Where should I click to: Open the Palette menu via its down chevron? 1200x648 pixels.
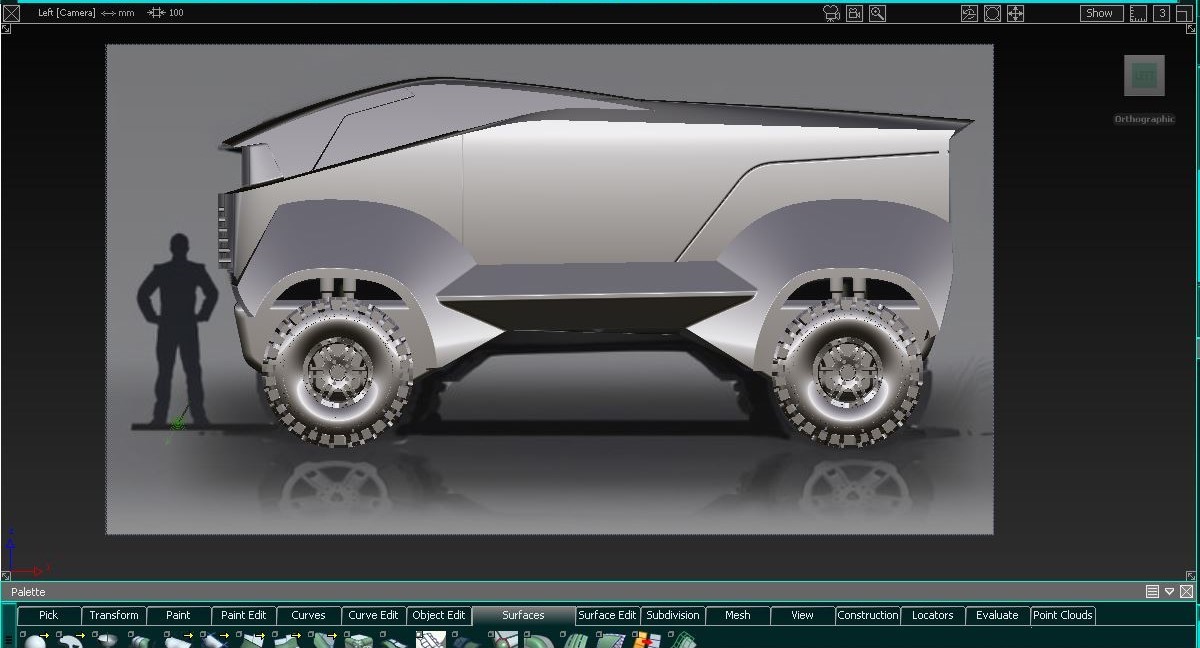coord(1168,591)
